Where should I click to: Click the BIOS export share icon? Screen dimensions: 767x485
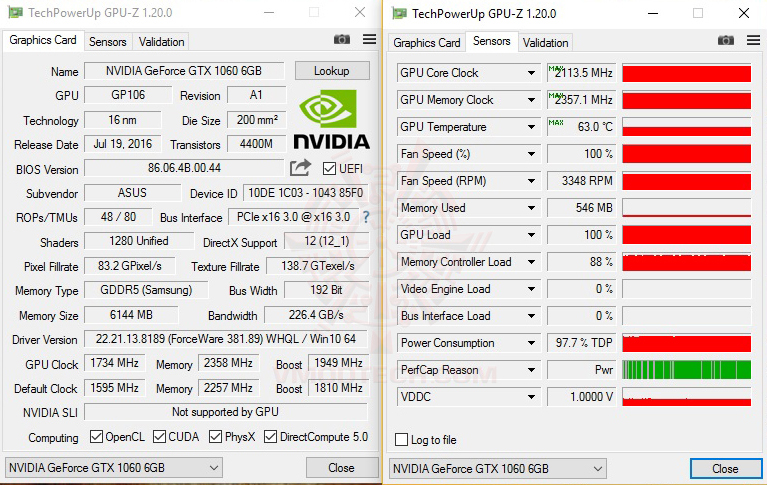(300, 168)
